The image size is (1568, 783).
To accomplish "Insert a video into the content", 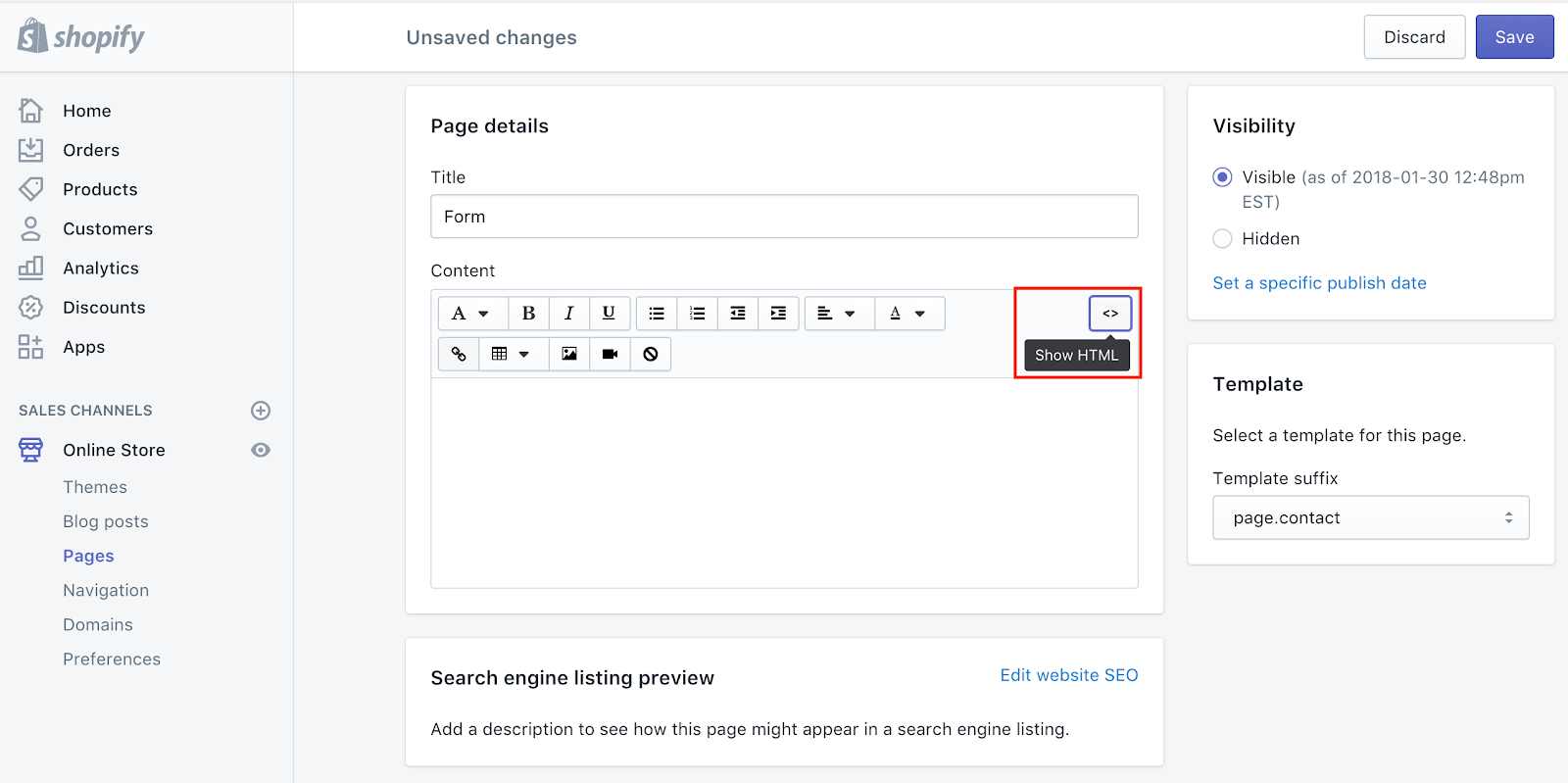I will pyautogui.click(x=610, y=354).
